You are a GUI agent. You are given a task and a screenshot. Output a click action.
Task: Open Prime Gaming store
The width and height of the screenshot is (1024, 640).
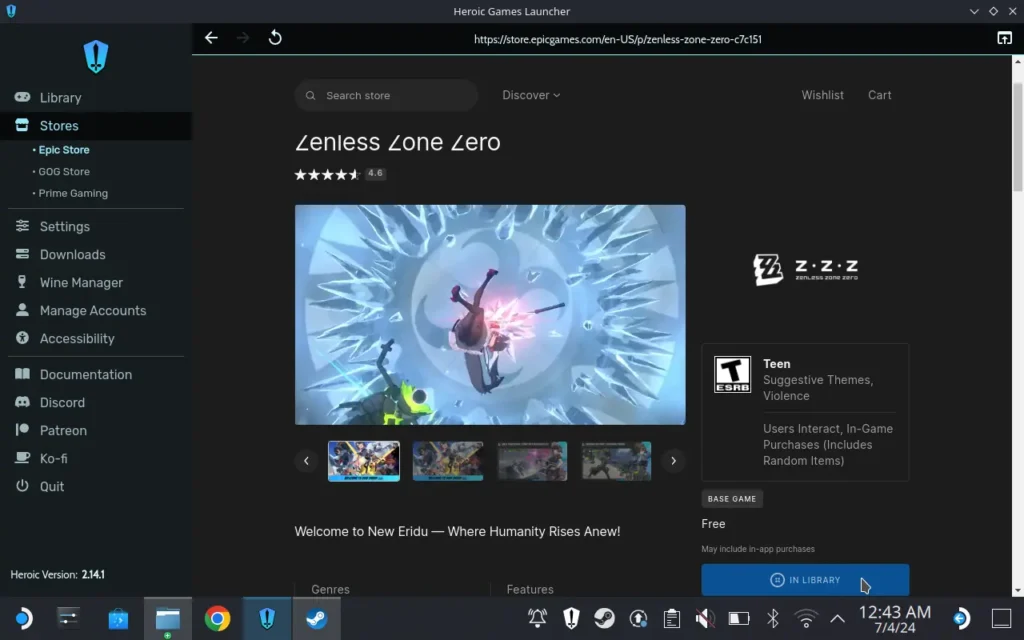coord(72,193)
